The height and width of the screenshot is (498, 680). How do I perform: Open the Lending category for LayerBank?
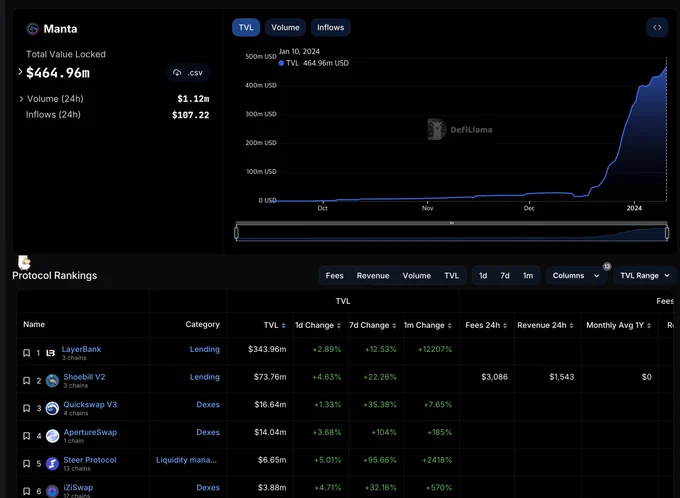(205, 349)
